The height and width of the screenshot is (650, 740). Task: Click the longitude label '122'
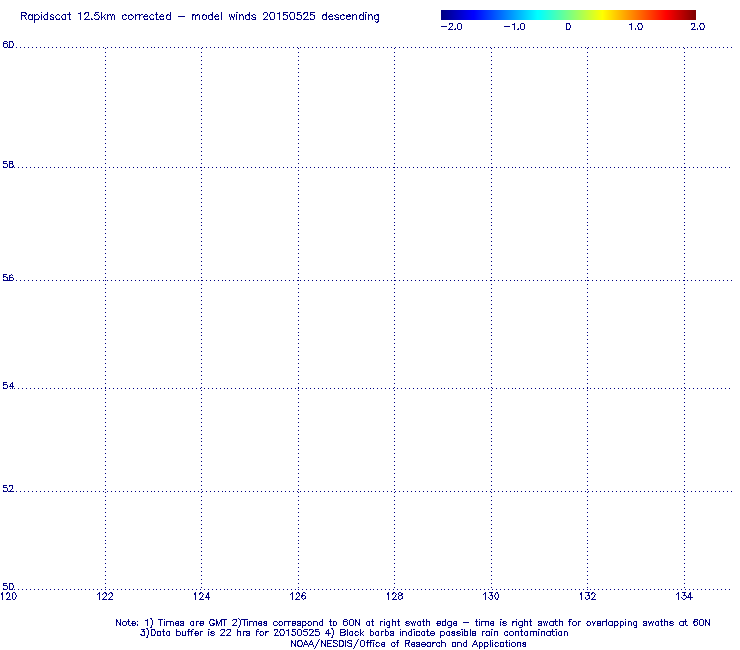(105, 596)
